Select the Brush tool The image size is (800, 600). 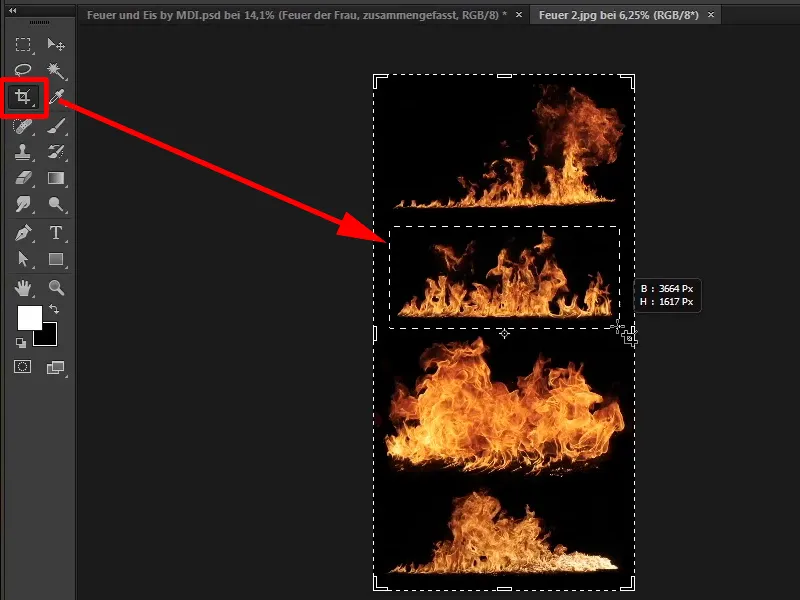(x=57, y=126)
